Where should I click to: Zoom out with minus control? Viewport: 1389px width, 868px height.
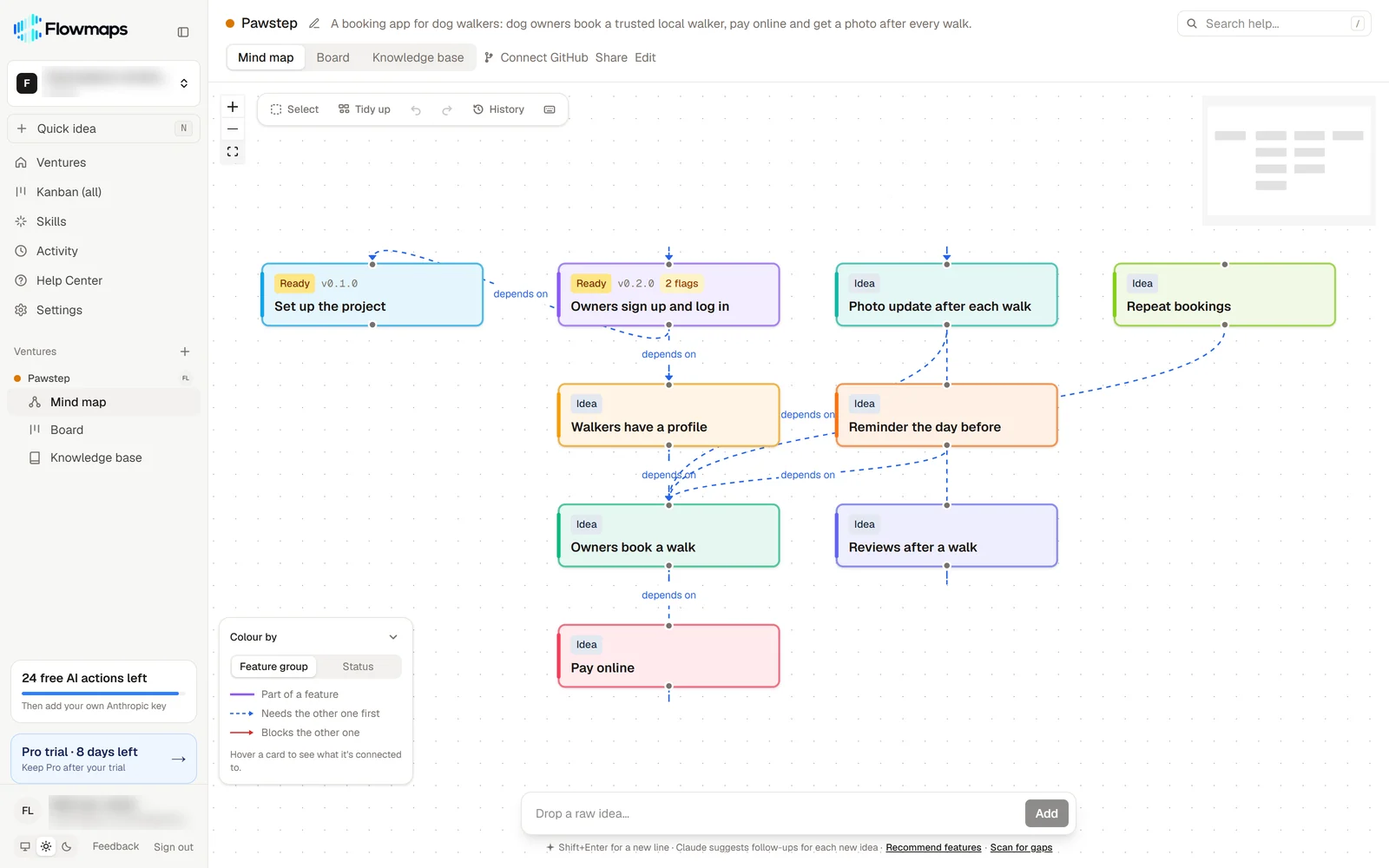(233, 129)
